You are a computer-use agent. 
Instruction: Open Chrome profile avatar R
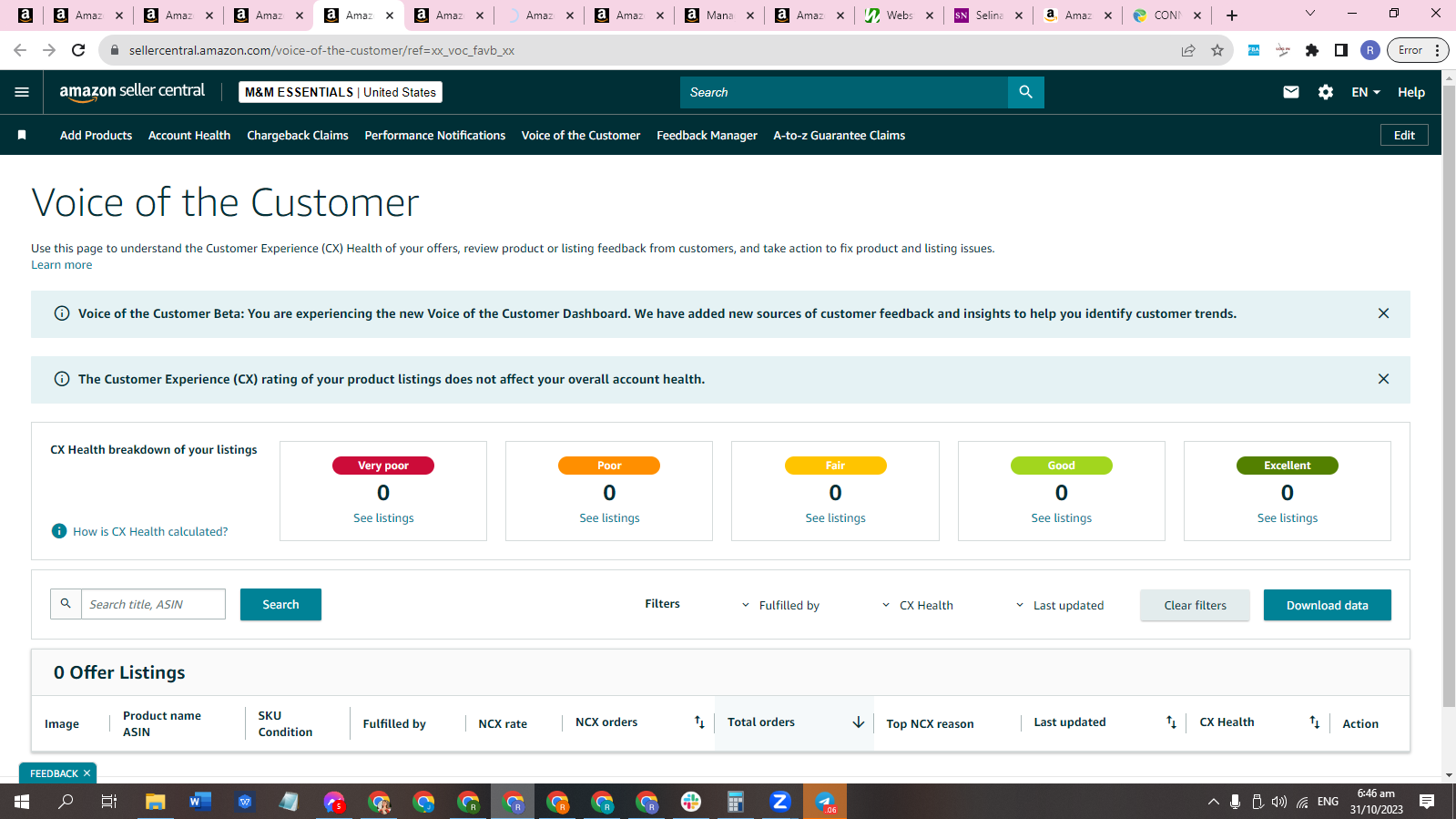pos(1370,50)
